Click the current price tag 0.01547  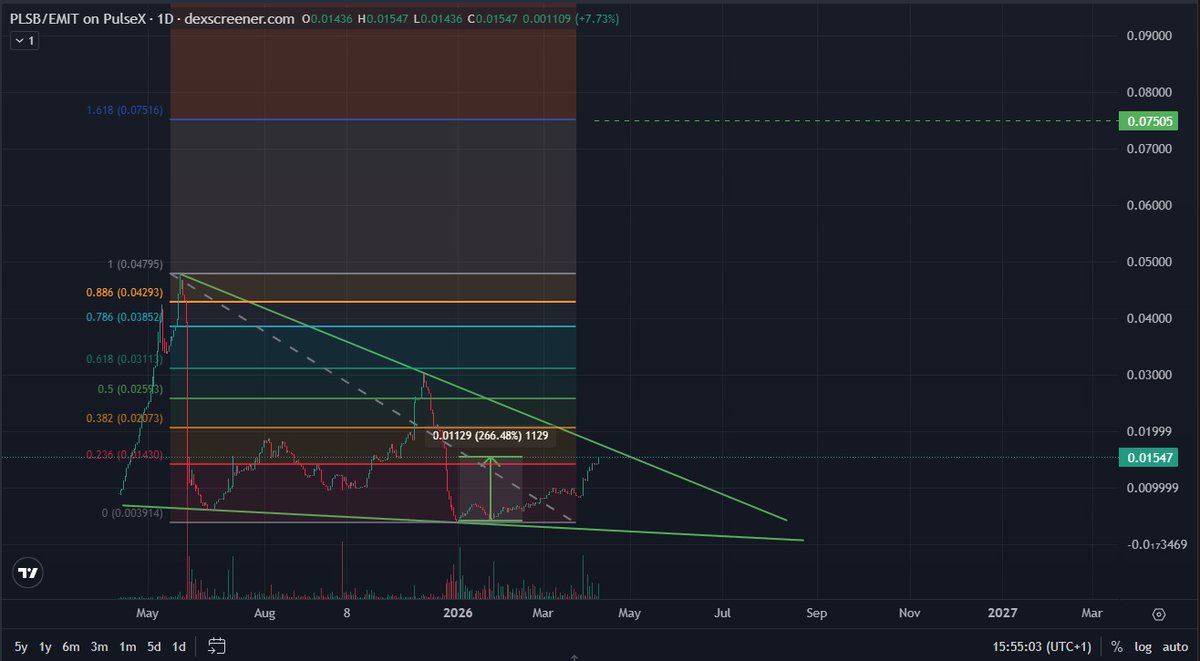coord(1144,457)
